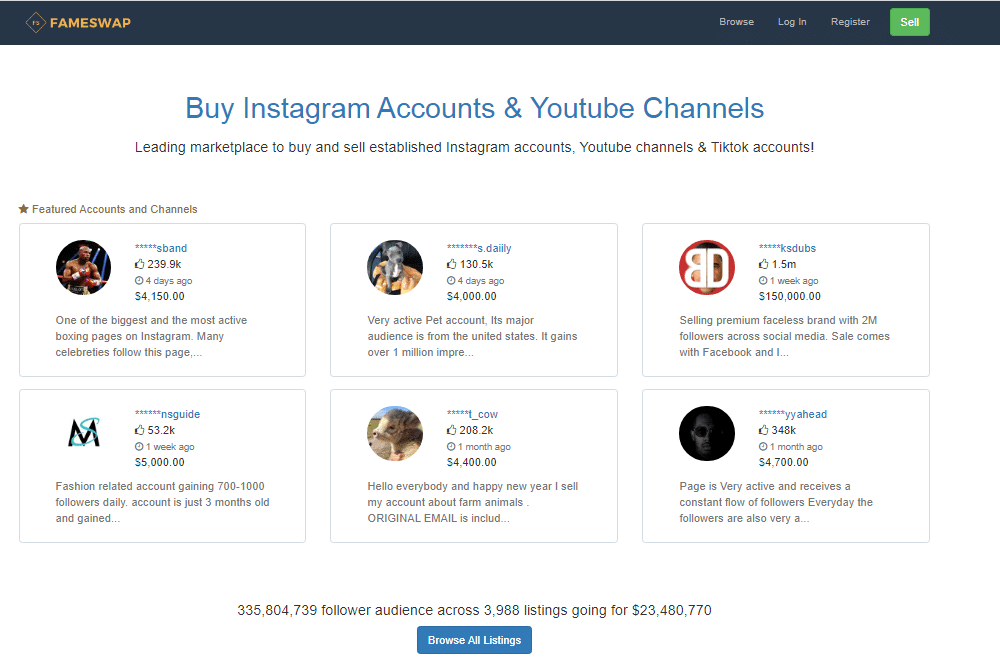
Task: Click 'Page is Very active' description
Action: (776, 502)
